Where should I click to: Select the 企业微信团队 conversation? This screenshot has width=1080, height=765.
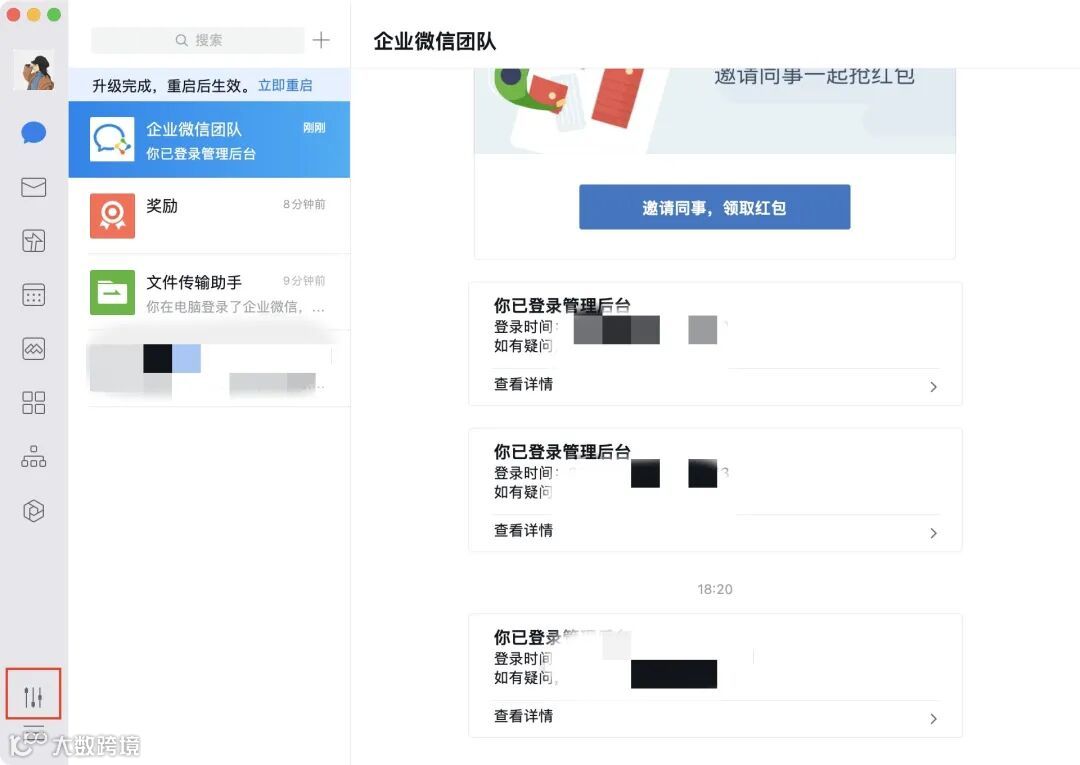tap(209, 140)
